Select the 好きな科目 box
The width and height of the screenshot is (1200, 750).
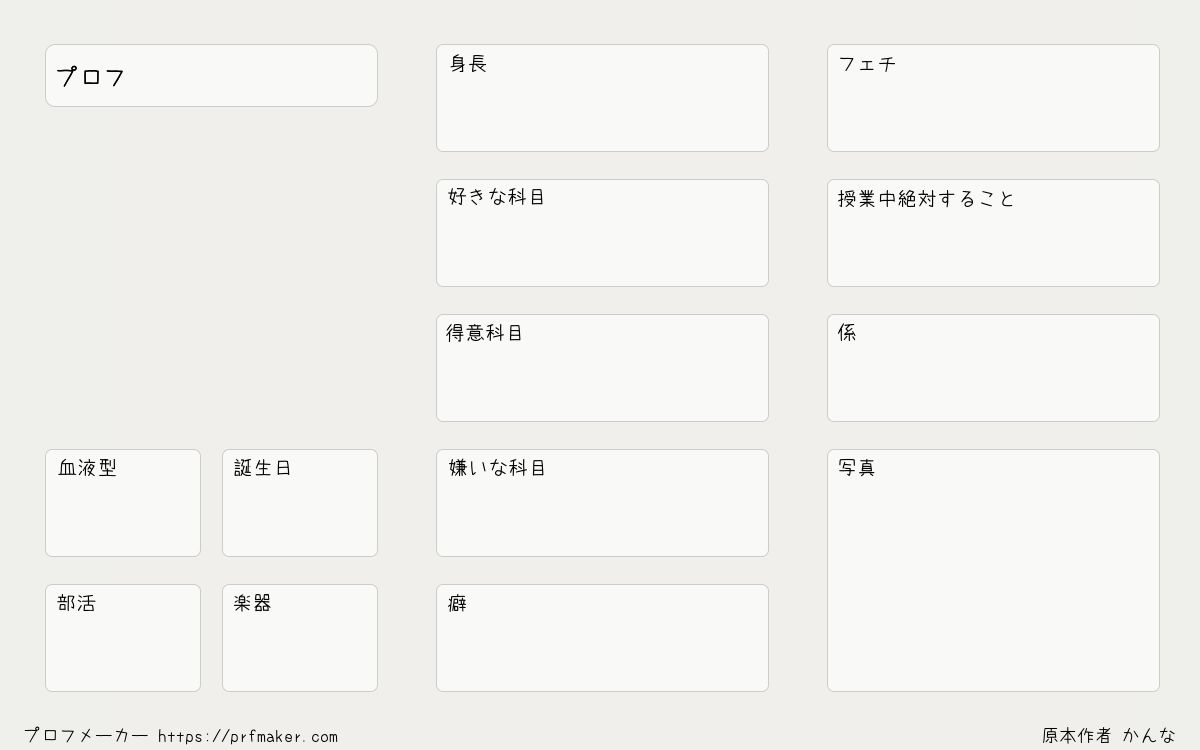point(602,233)
